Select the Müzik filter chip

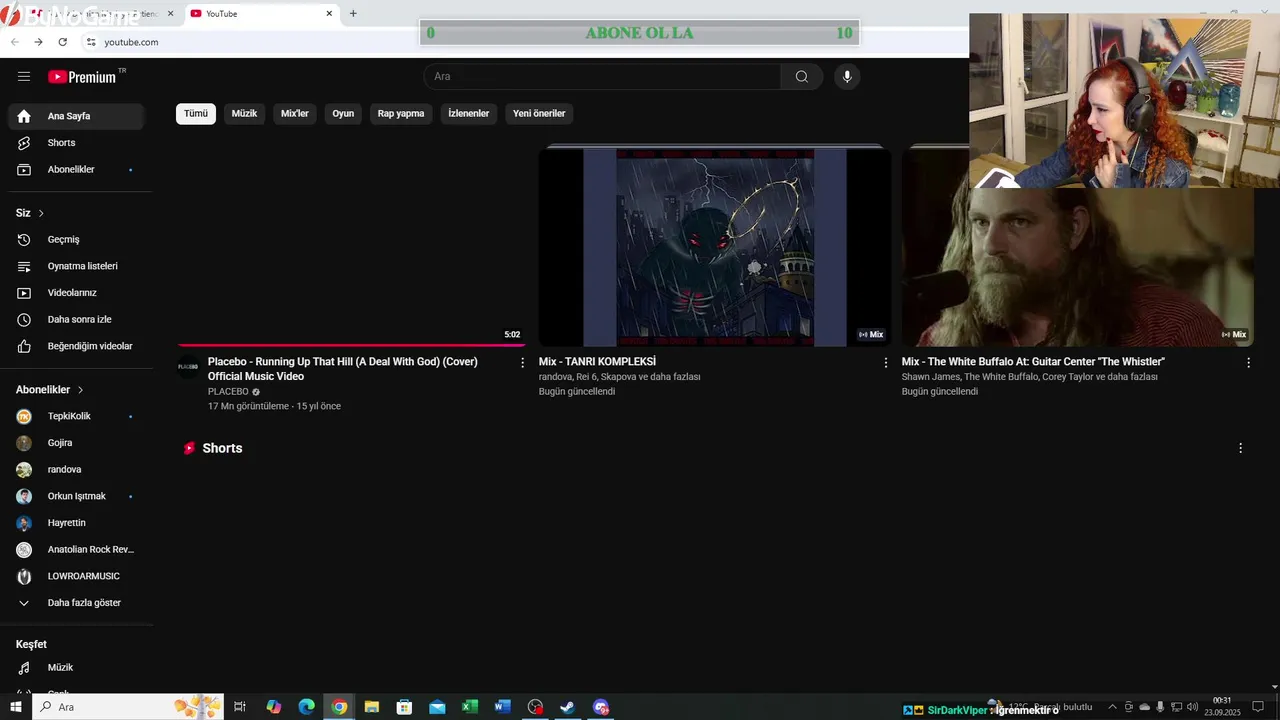244,114
